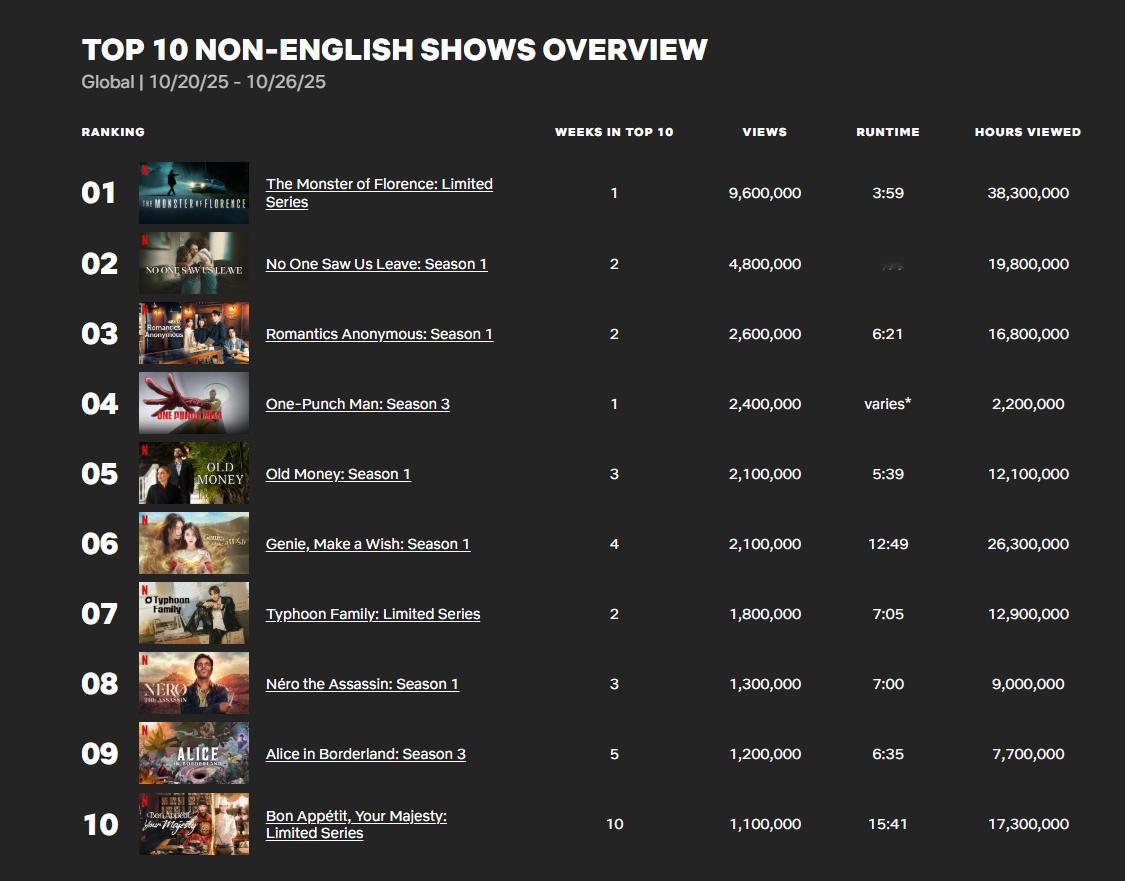Viewport: 1125px width, 881px height.
Task: Select the 38,300,000 hours viewed value
Action: pyautogui.click(x=1028, y=193)
